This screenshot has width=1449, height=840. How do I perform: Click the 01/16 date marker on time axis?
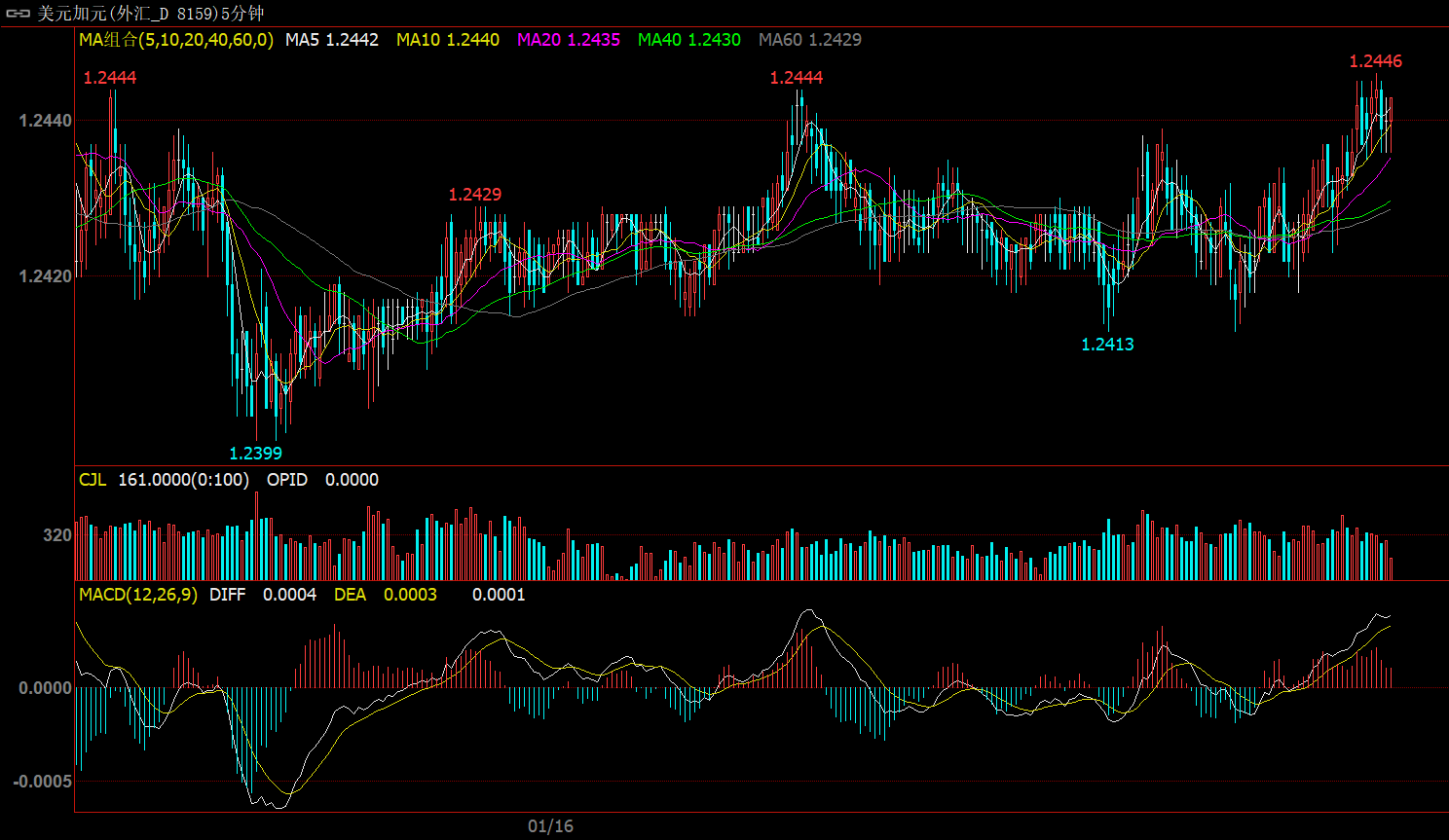[550, 826]
